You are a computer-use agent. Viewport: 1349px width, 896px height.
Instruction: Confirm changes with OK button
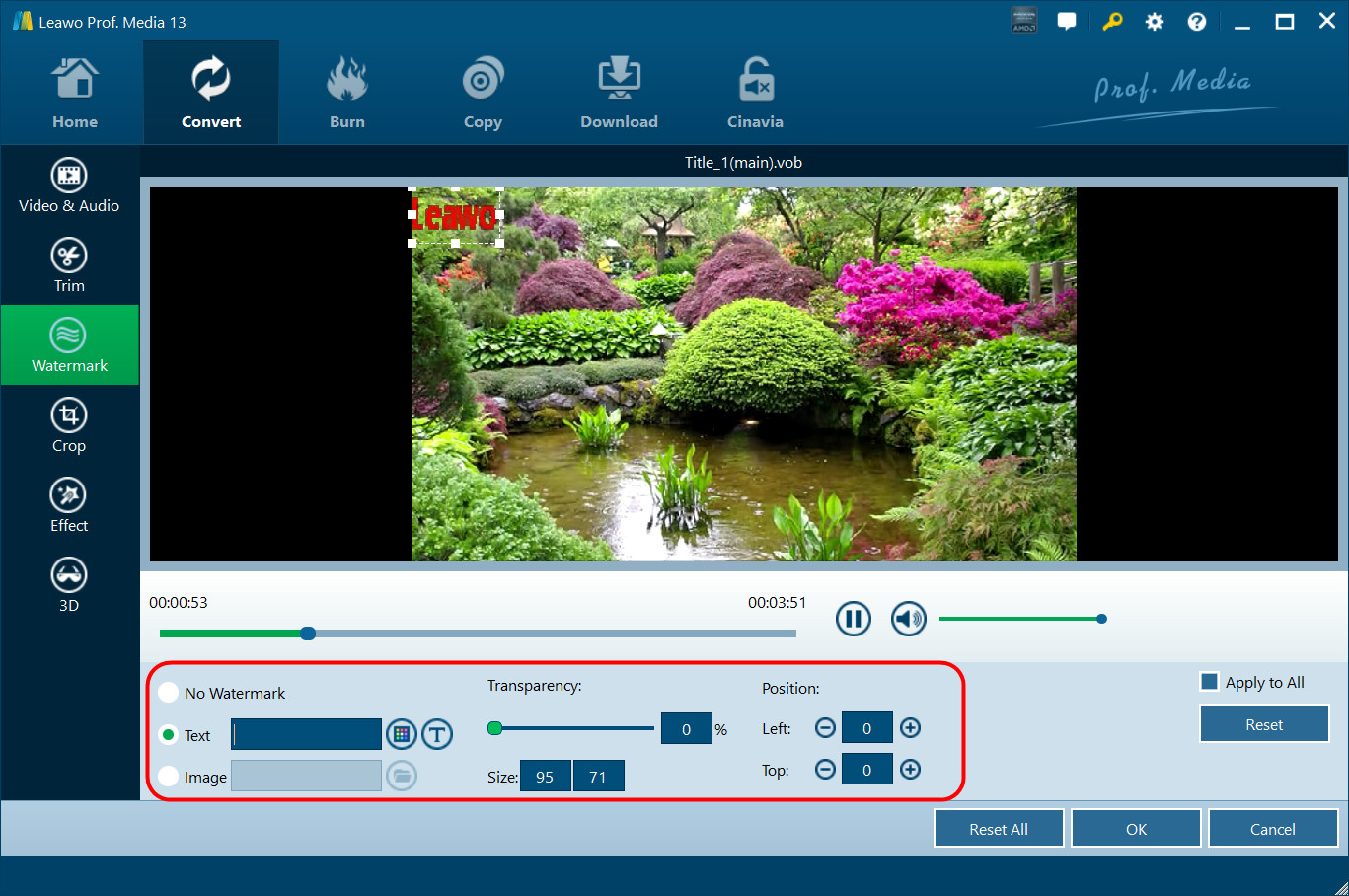point(1136,829)
